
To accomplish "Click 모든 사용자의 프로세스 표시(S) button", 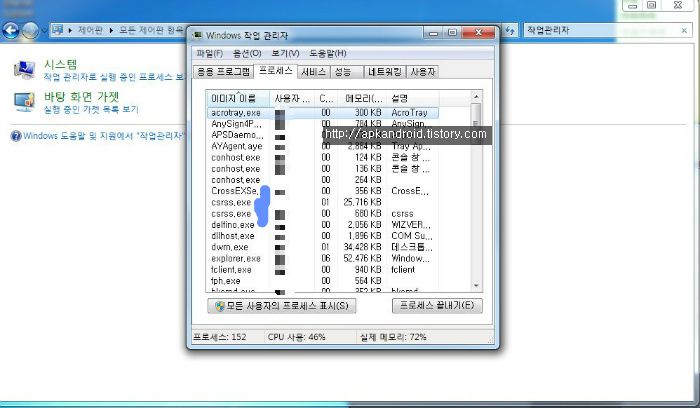I will (x=282, y=306).
